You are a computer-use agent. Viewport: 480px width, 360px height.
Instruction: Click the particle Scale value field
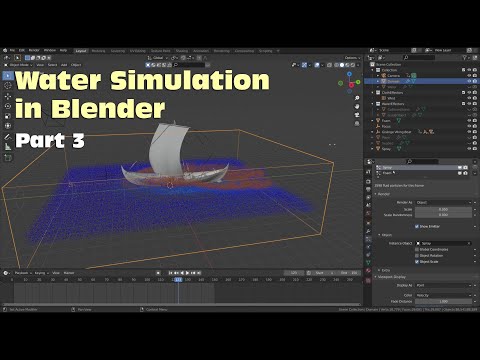444,209
